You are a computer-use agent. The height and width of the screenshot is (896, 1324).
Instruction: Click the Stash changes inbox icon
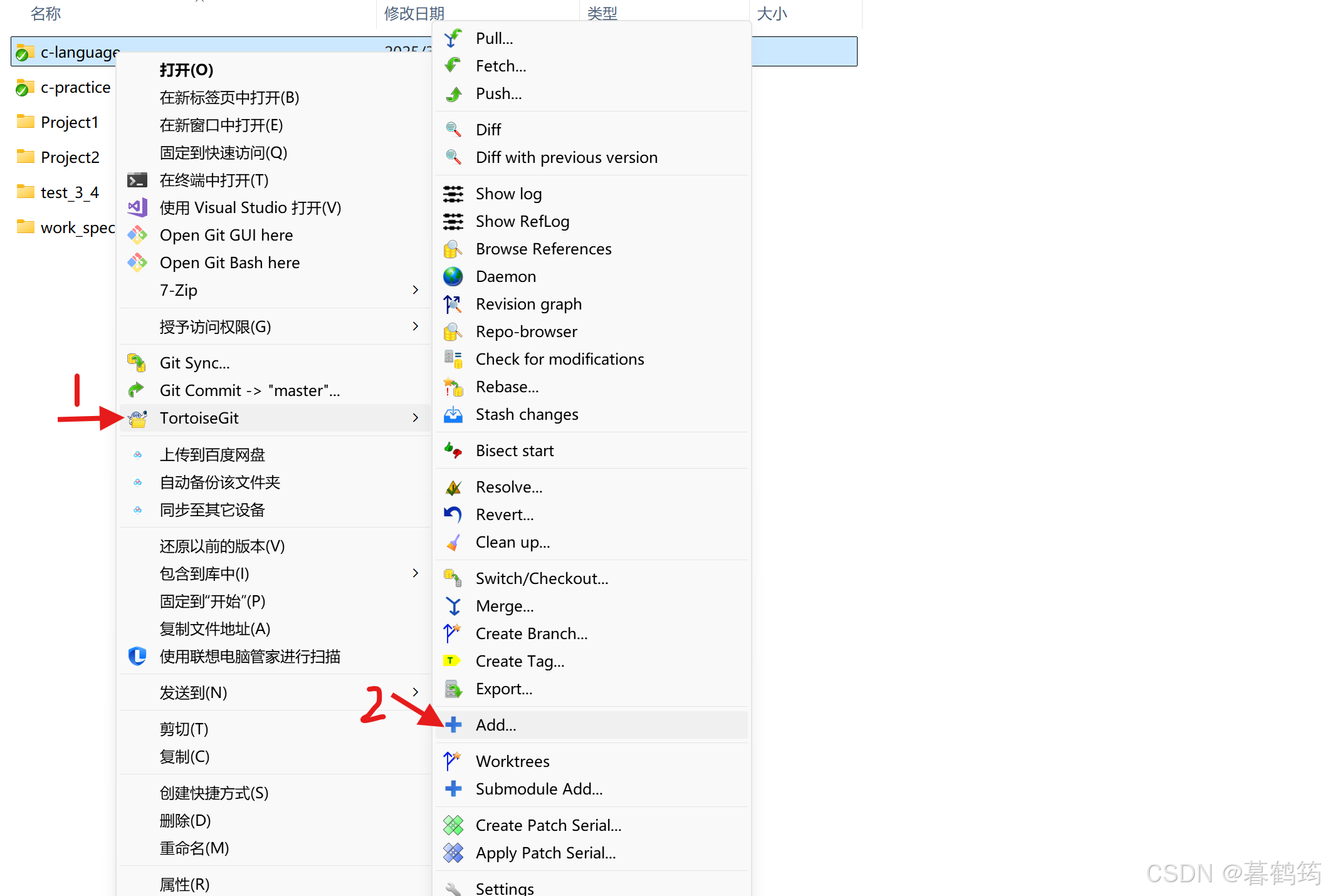point(453,414)
